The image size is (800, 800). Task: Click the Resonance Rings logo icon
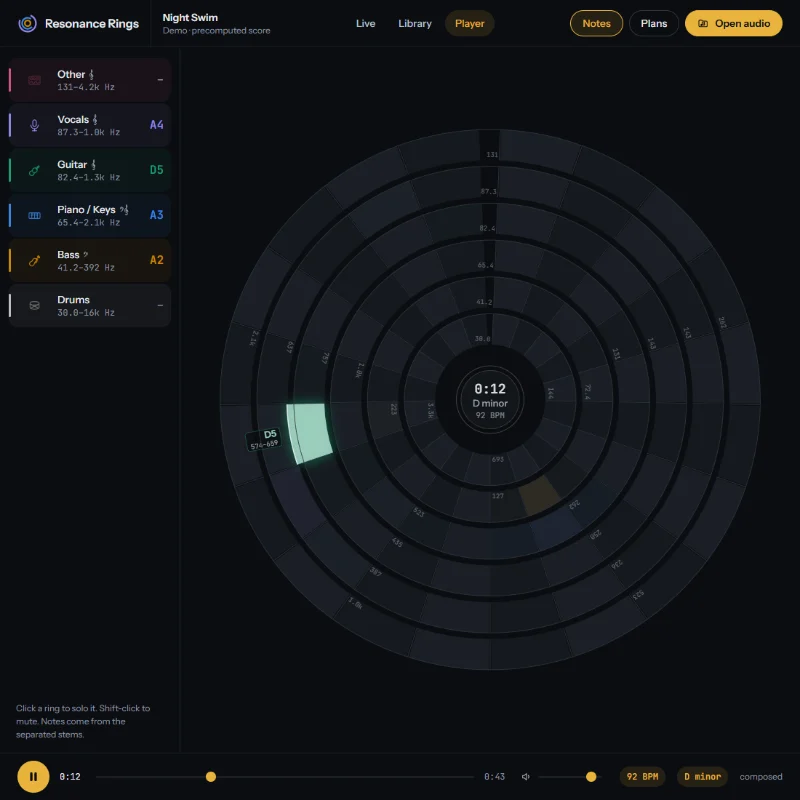[28, 23]
